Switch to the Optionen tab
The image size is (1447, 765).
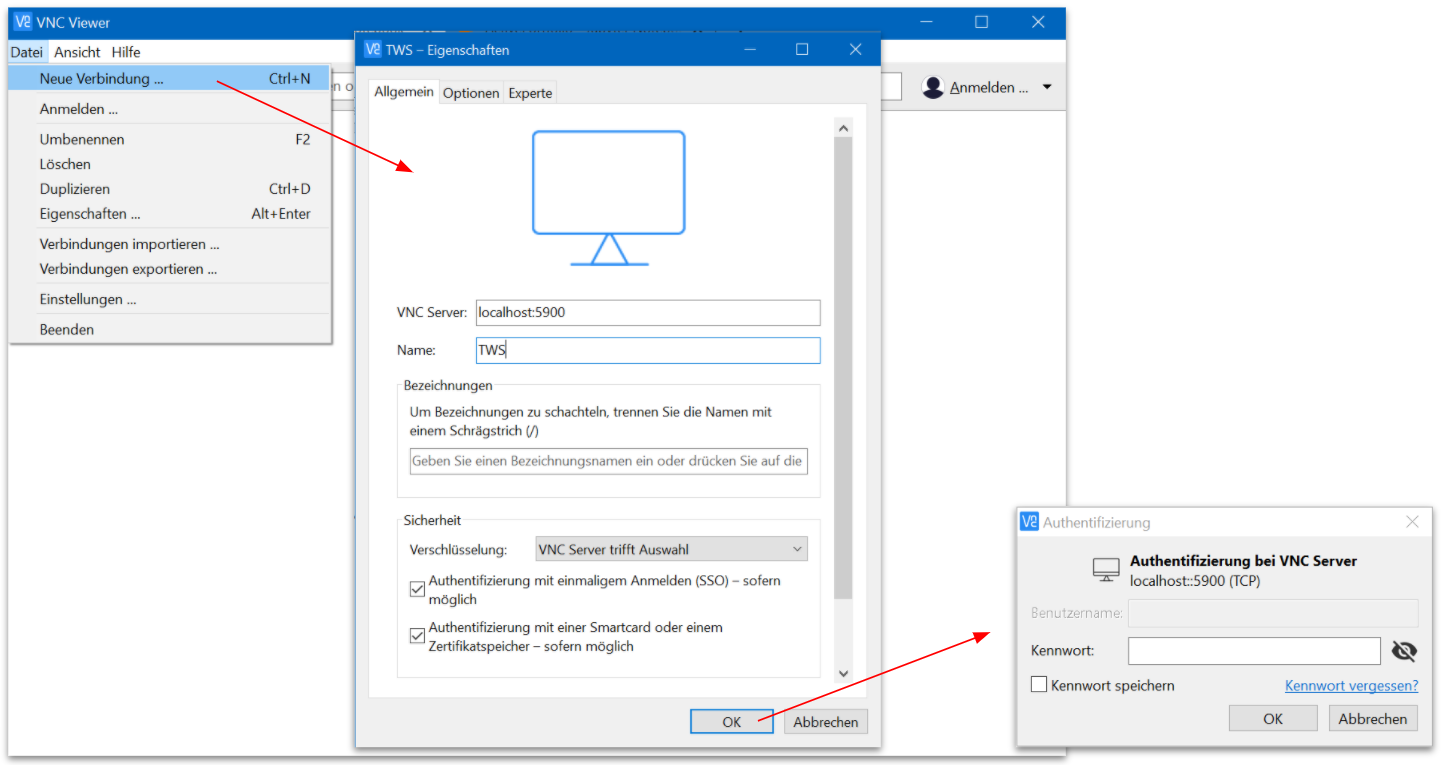pos(471,93)
